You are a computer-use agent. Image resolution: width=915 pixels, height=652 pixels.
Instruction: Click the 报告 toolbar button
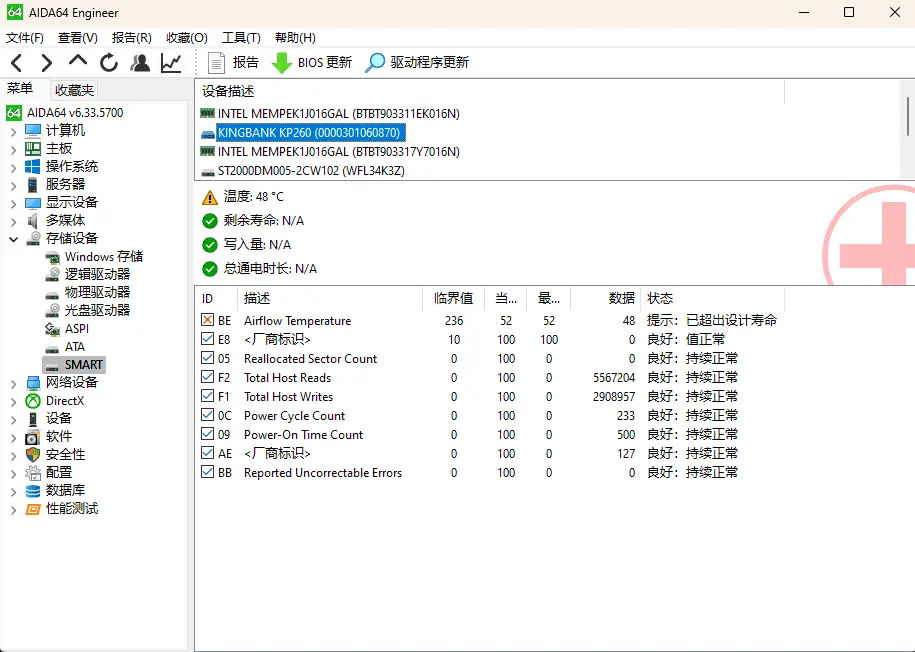click(x=233, y=62)
